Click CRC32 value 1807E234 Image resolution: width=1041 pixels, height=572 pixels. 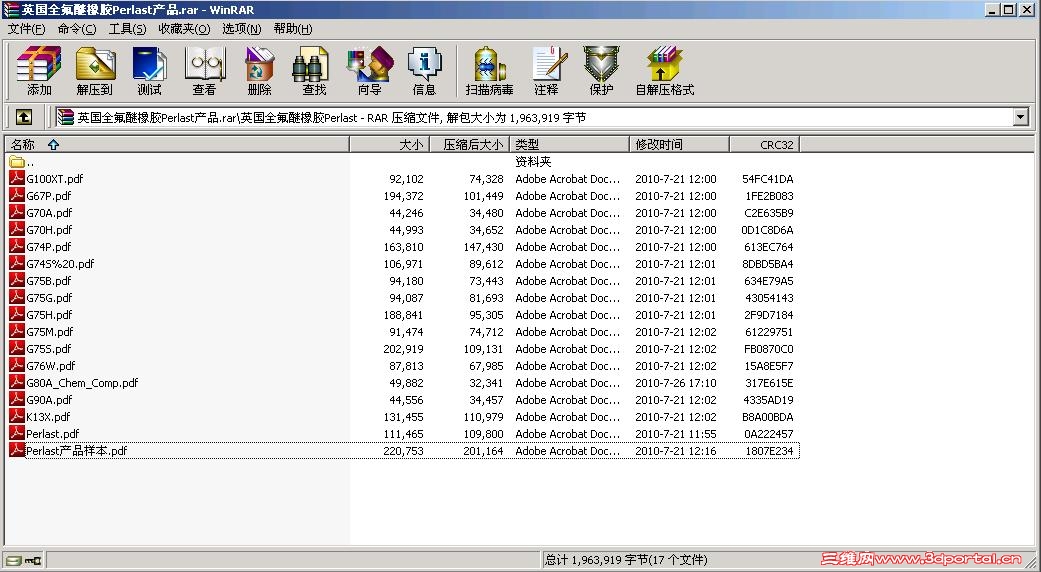click(769, 451)
